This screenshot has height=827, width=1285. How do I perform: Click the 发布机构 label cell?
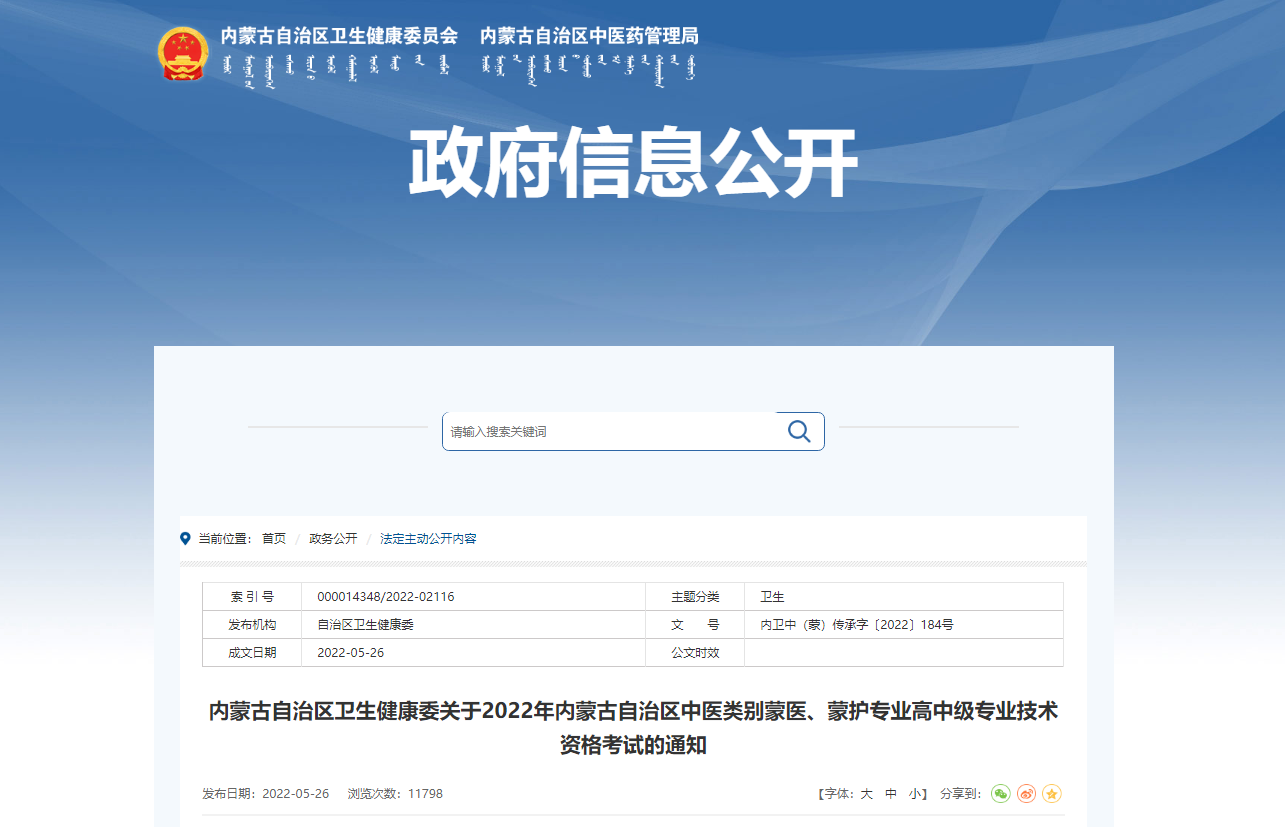click(x=252, y=624)
